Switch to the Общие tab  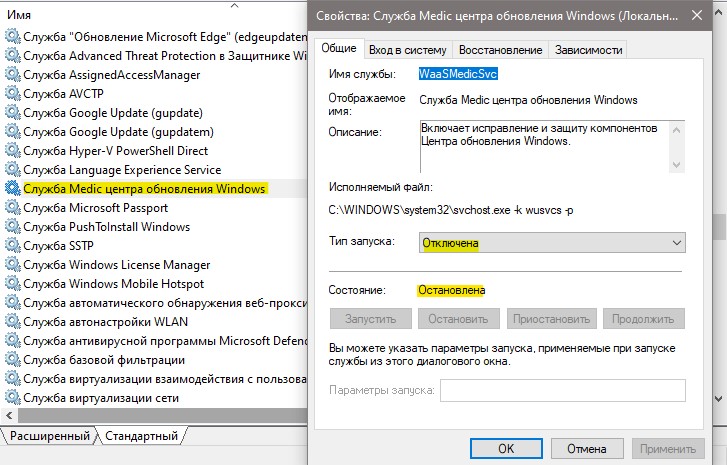click(x=339, y=48)
